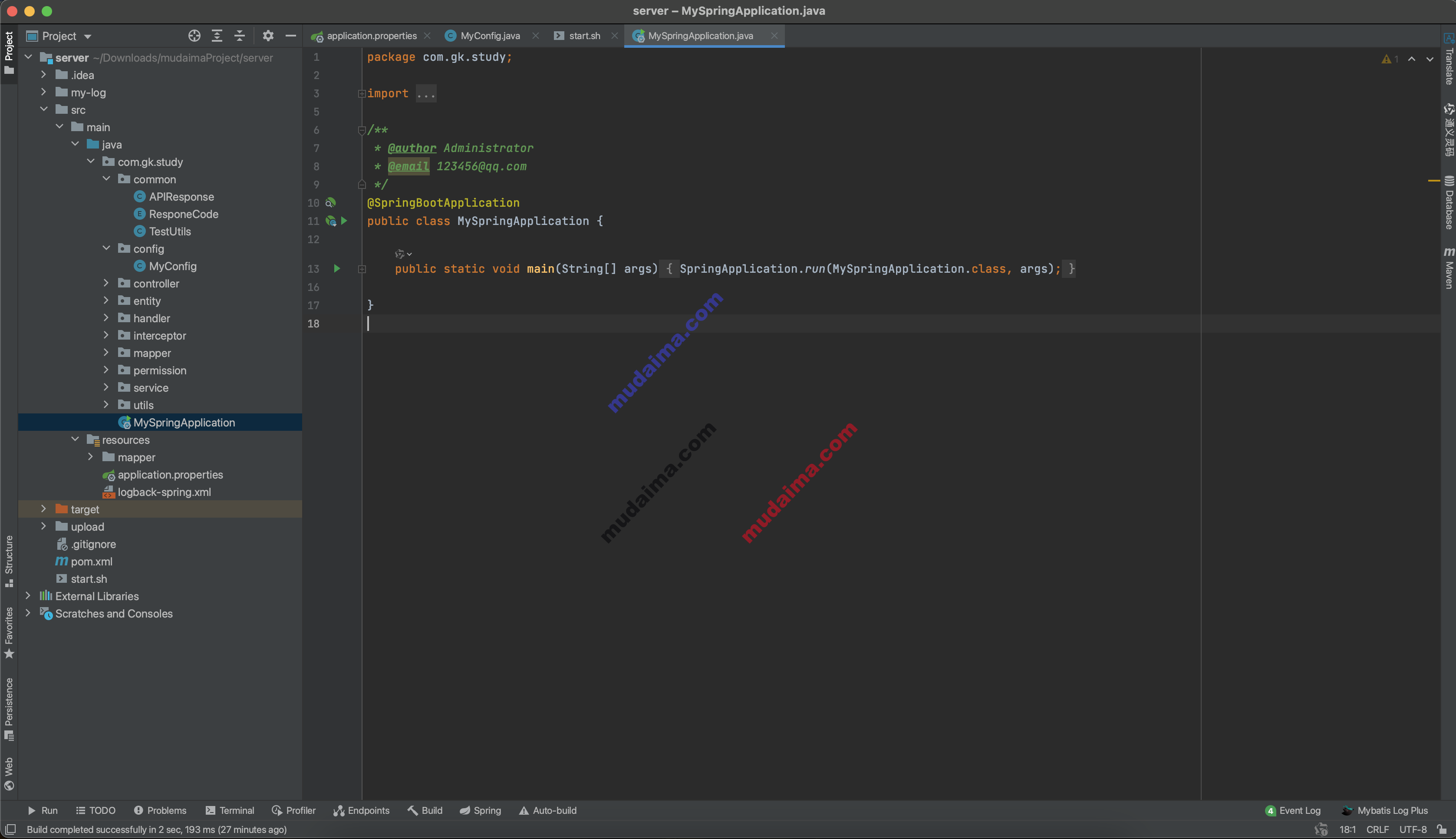
Task: Expand the controller package folder
Action: point(107,283)
